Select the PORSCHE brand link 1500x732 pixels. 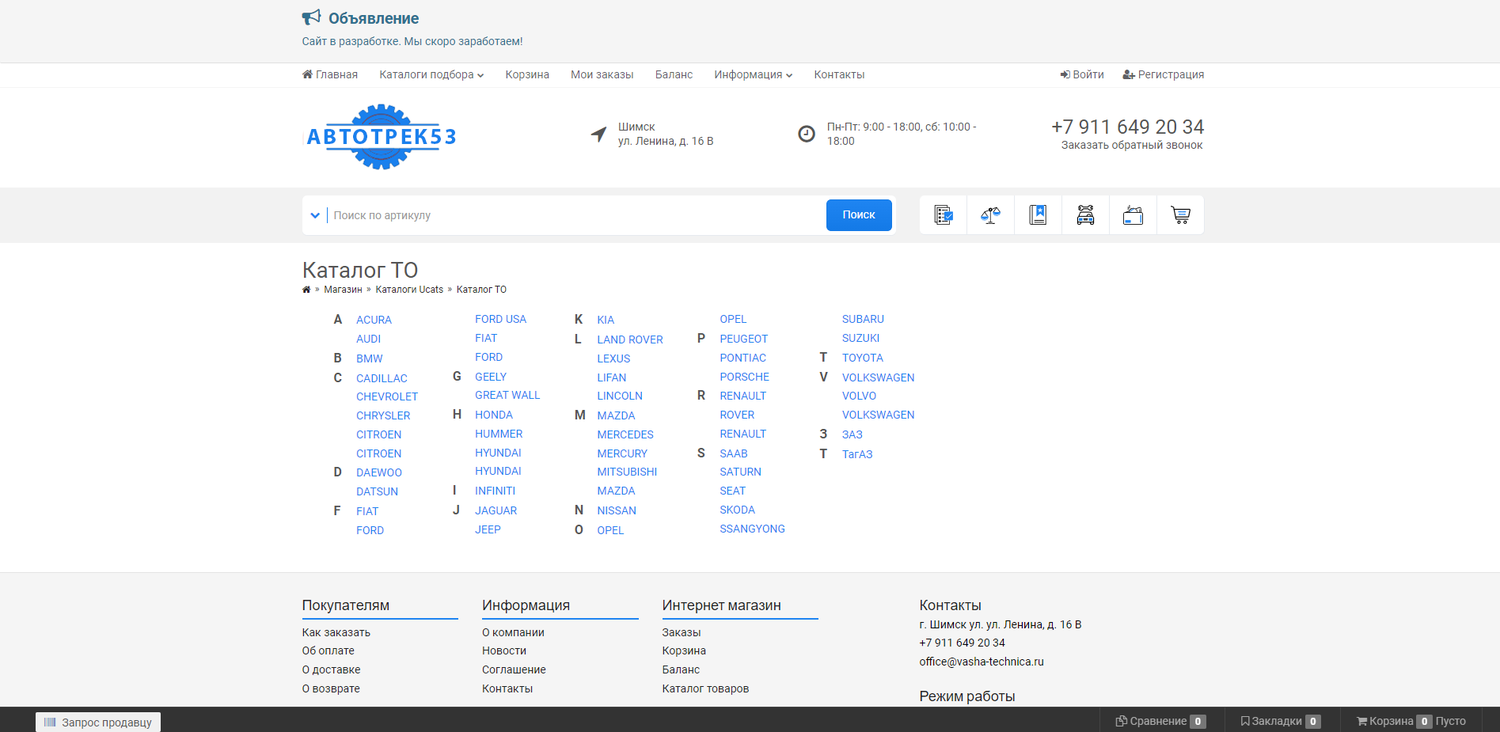tap(745, 377)
